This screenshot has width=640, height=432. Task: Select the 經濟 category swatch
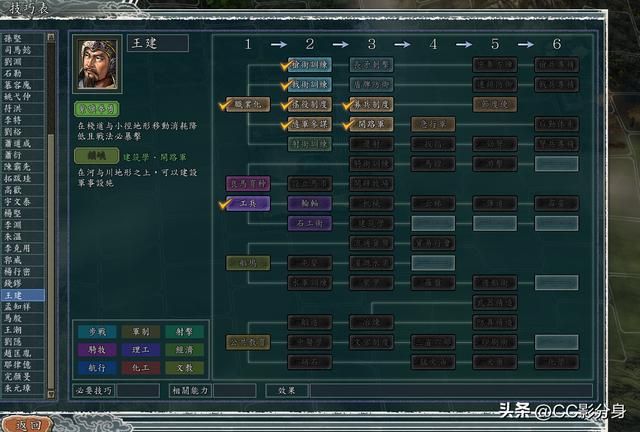(x=184, y=350)
